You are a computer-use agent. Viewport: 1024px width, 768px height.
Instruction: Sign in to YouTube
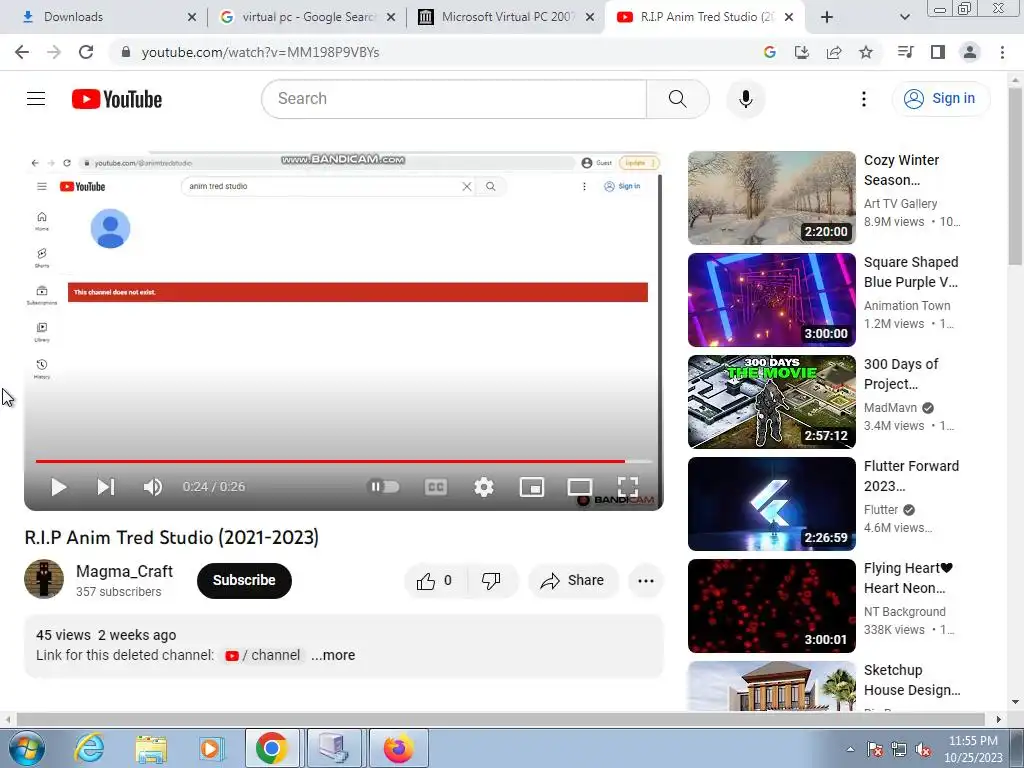(x=940, y=99)
